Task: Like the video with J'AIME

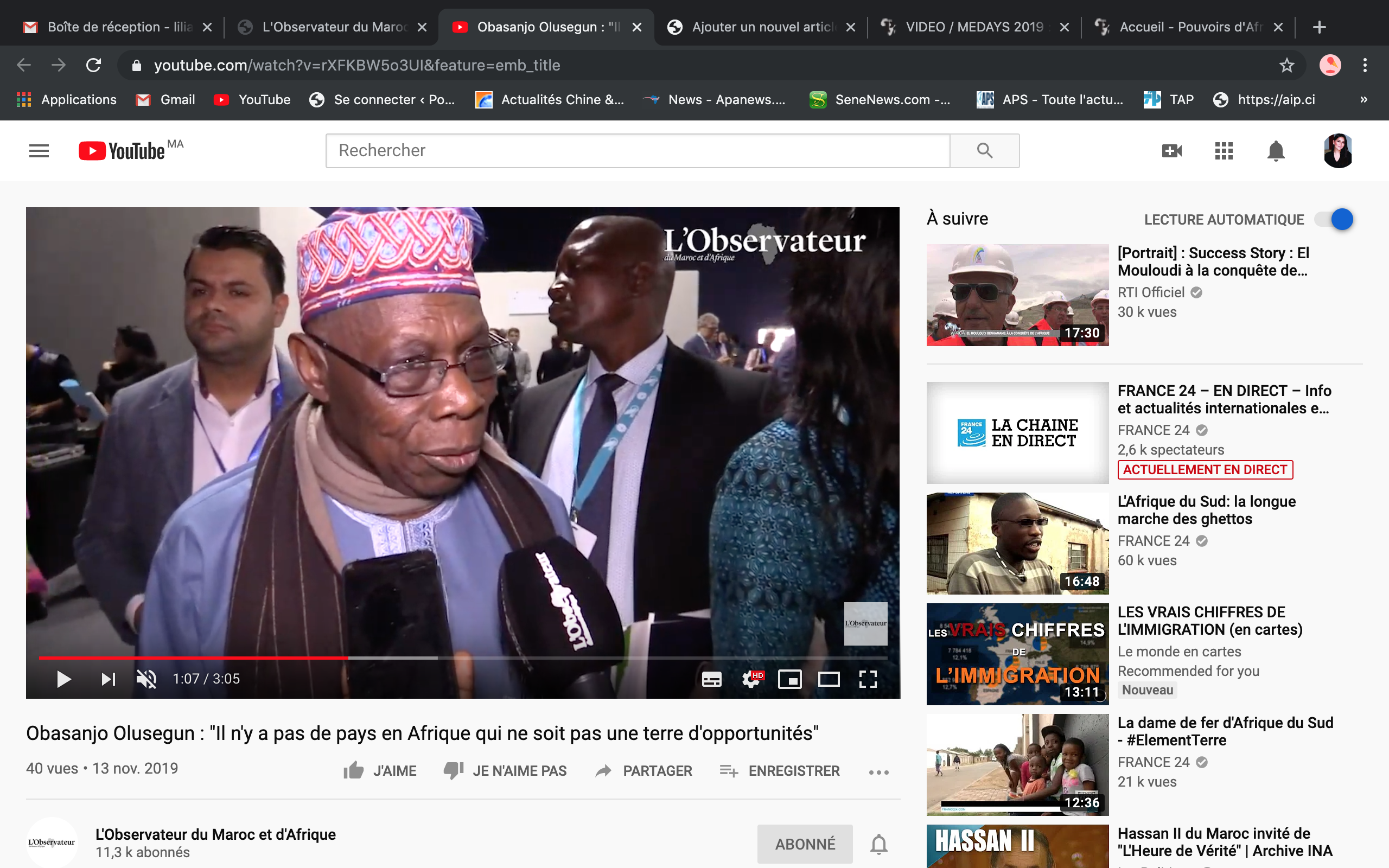Action: coord(380,770)
